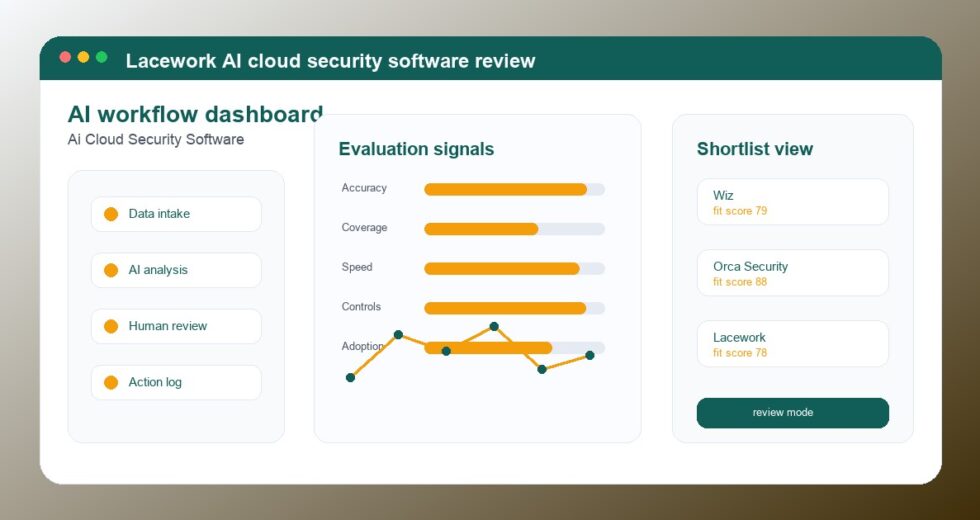Open the Lacework shortlist card
The image size is (980, 520).
pos(792,344)
